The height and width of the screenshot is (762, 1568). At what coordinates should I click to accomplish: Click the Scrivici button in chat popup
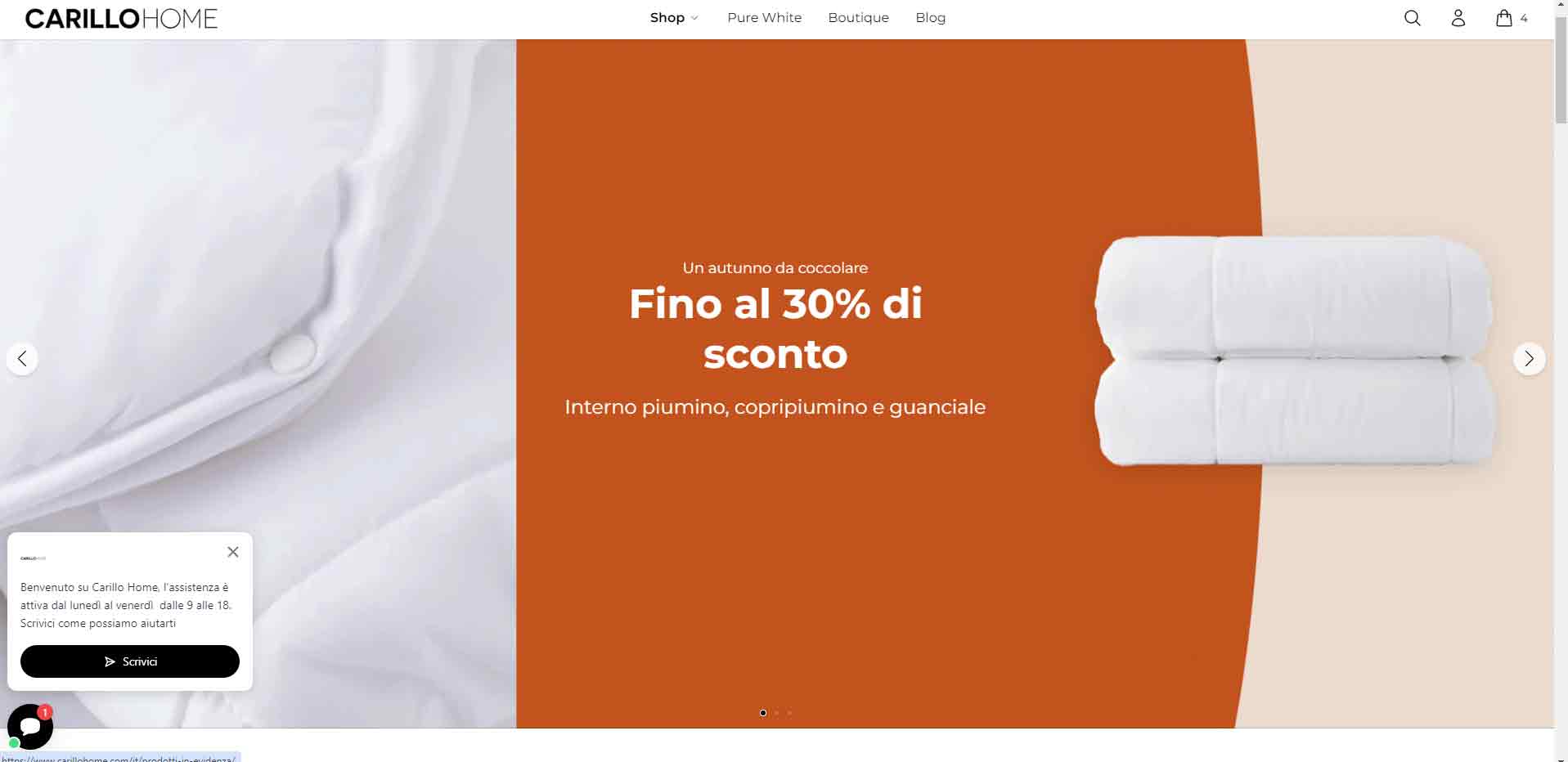point(130,661)
